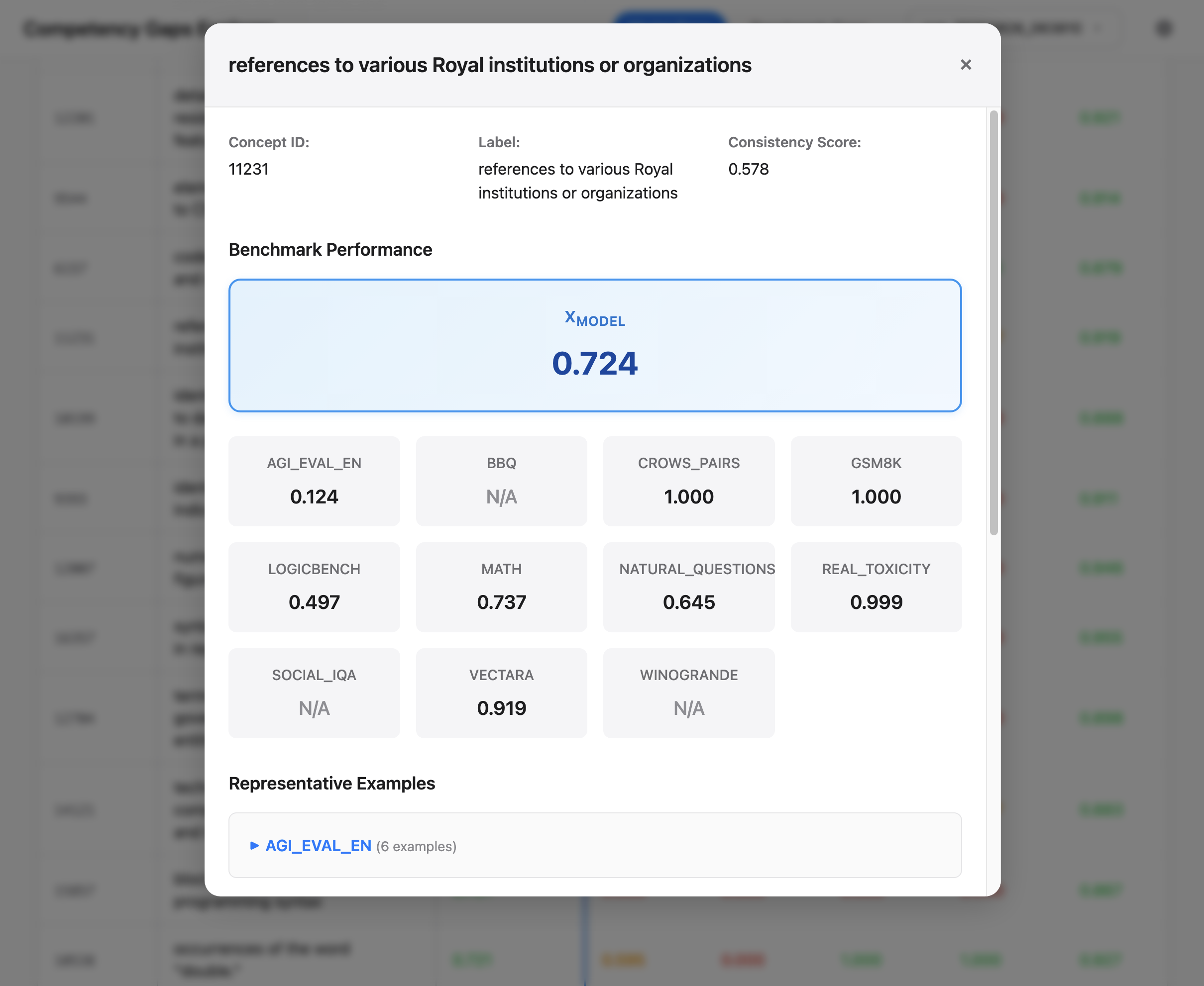Image resolution: width=1204 pixels, height=986 pixels.
Task: Select the AGI_EVAL_EN score card
Action: 314,481
